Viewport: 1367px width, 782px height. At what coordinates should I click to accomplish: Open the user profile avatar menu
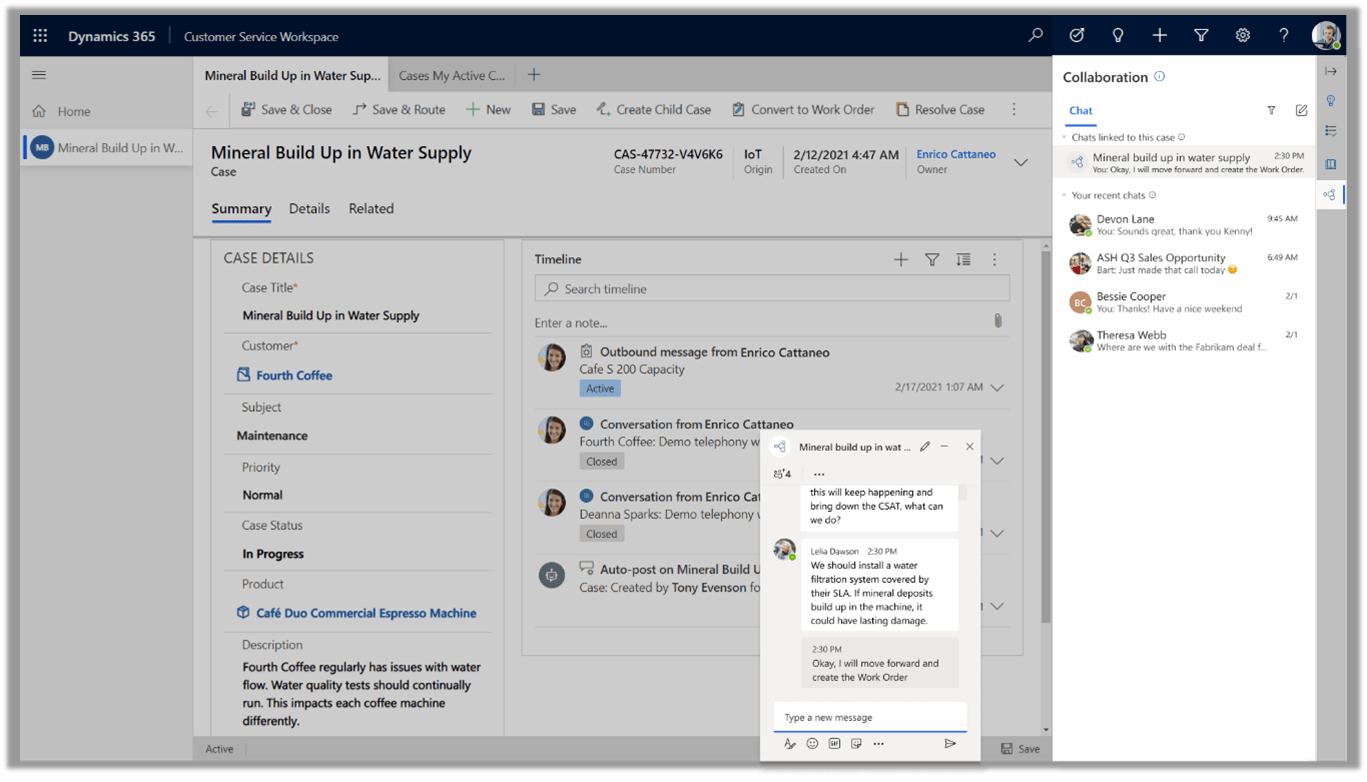point(1326,35)
